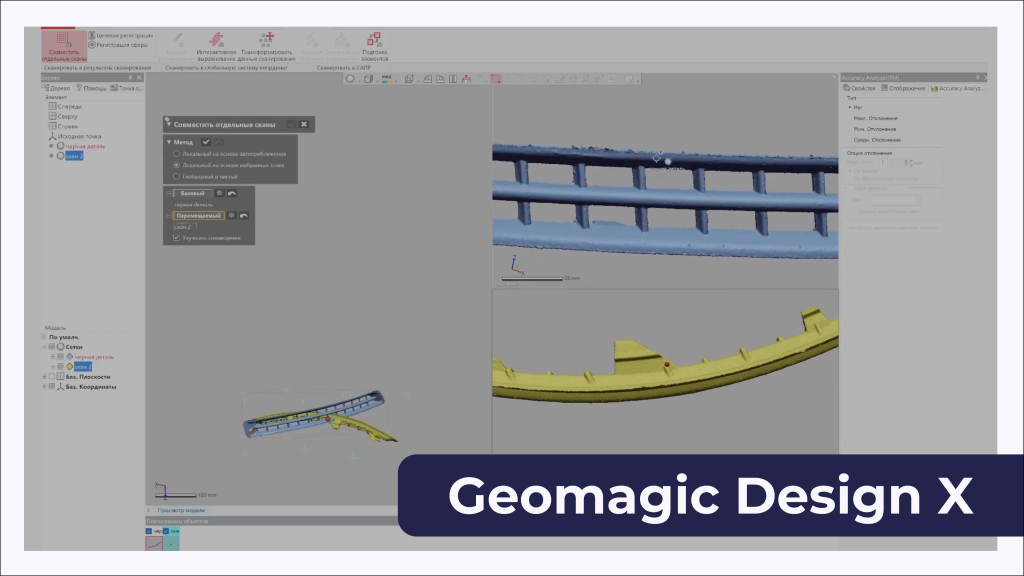Select the Спереди plane in element tree

point(68,106)
